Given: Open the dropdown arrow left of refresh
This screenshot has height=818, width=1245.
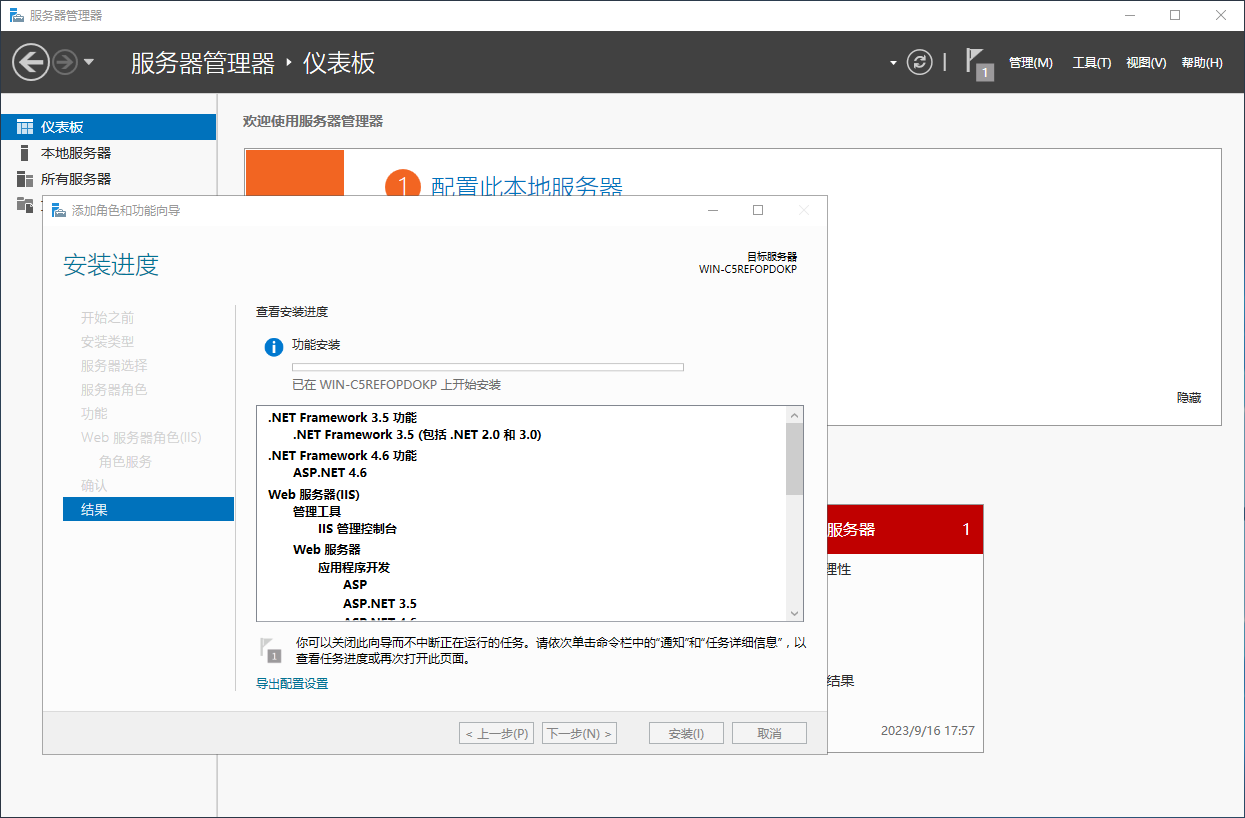Looking at the screenshot, I should point(893,63).
